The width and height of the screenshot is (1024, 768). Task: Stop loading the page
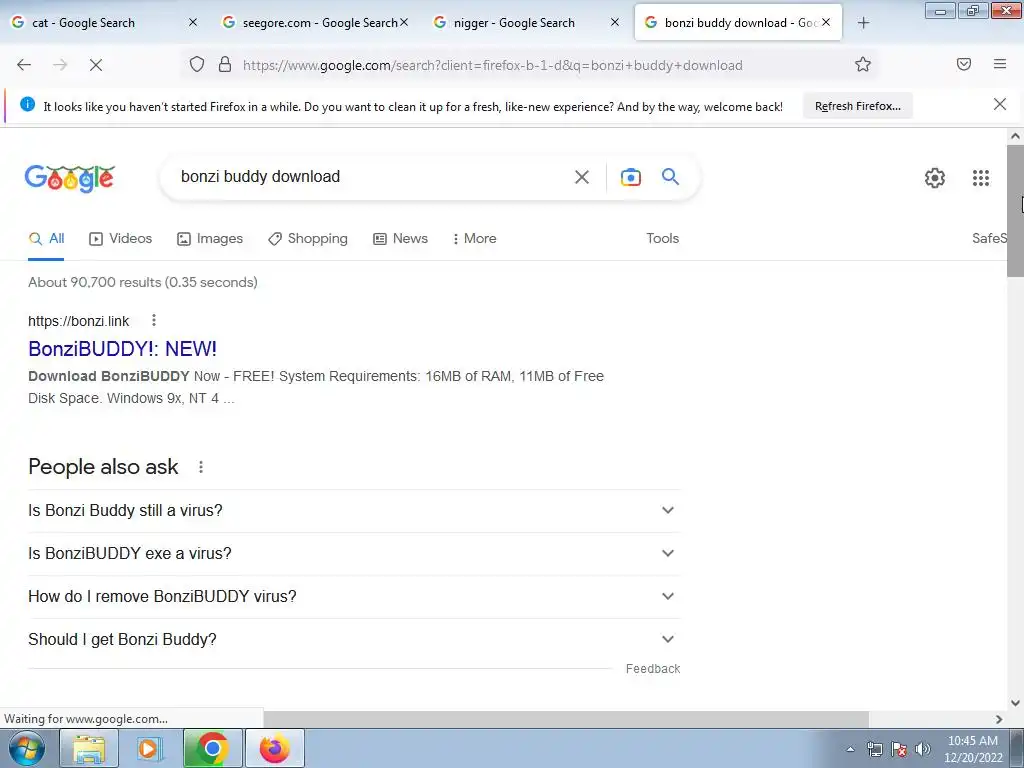[x=95, y=65]
